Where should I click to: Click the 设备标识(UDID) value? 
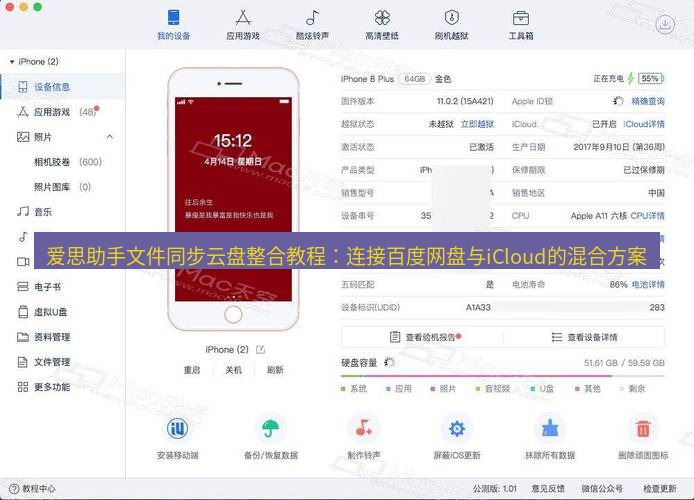(x=565, y=308)
